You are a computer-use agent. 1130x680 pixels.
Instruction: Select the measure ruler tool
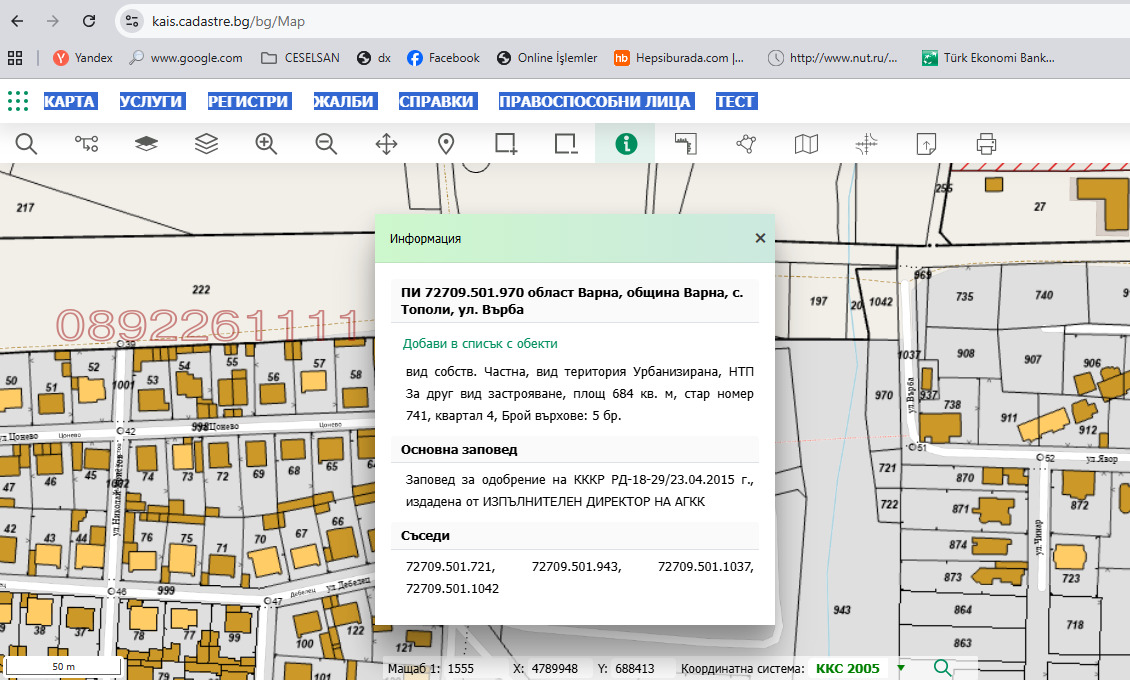click(x=685, y=144)
